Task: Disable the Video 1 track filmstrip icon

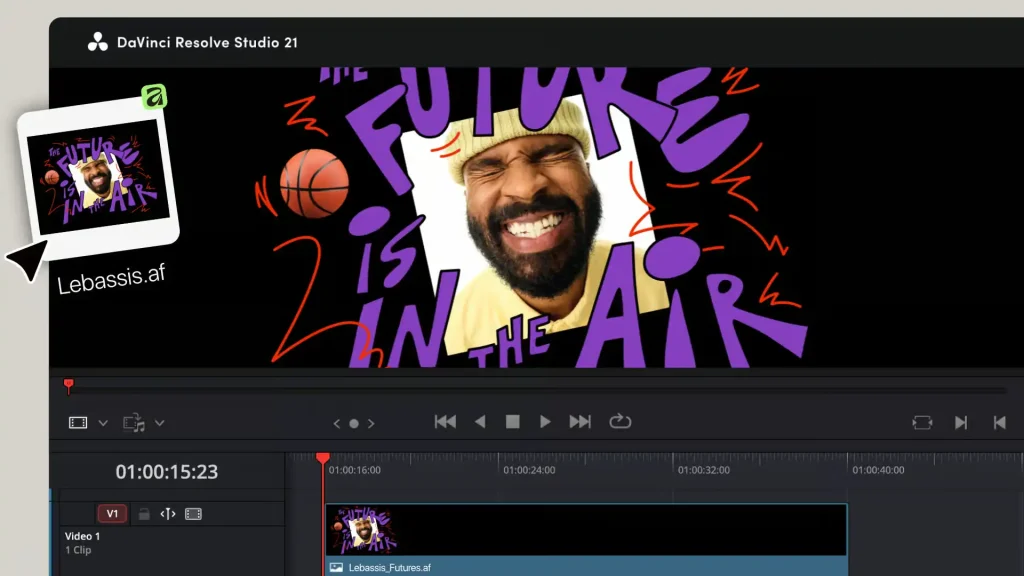Action: 193,514
